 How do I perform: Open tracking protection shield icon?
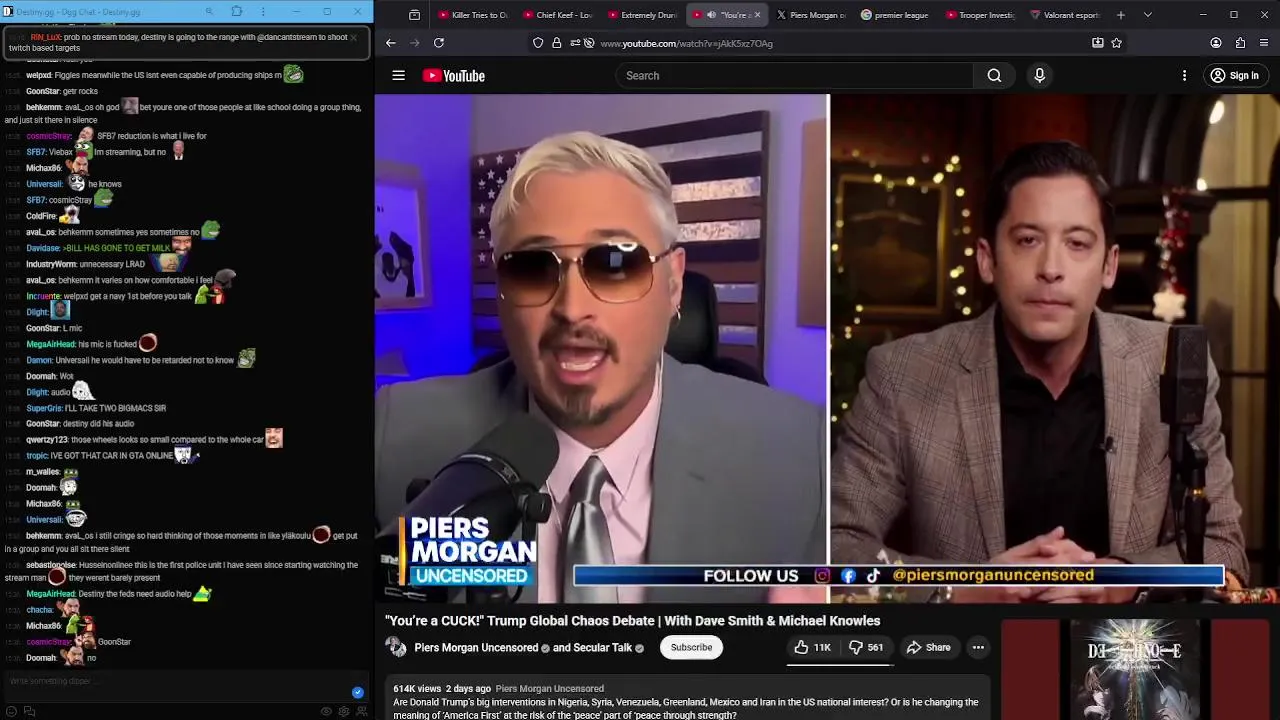click(x=538, y=43)
